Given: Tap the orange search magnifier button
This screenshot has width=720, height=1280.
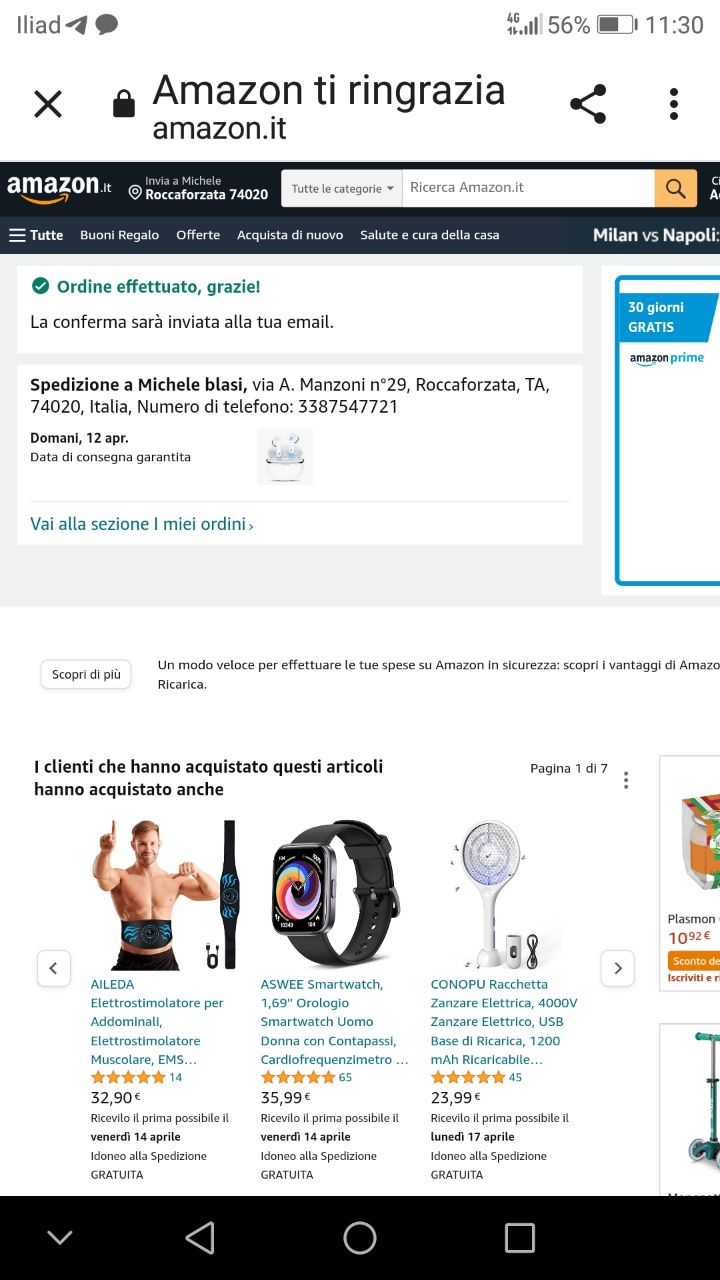Looking at the screenshot, I should 676,188.
